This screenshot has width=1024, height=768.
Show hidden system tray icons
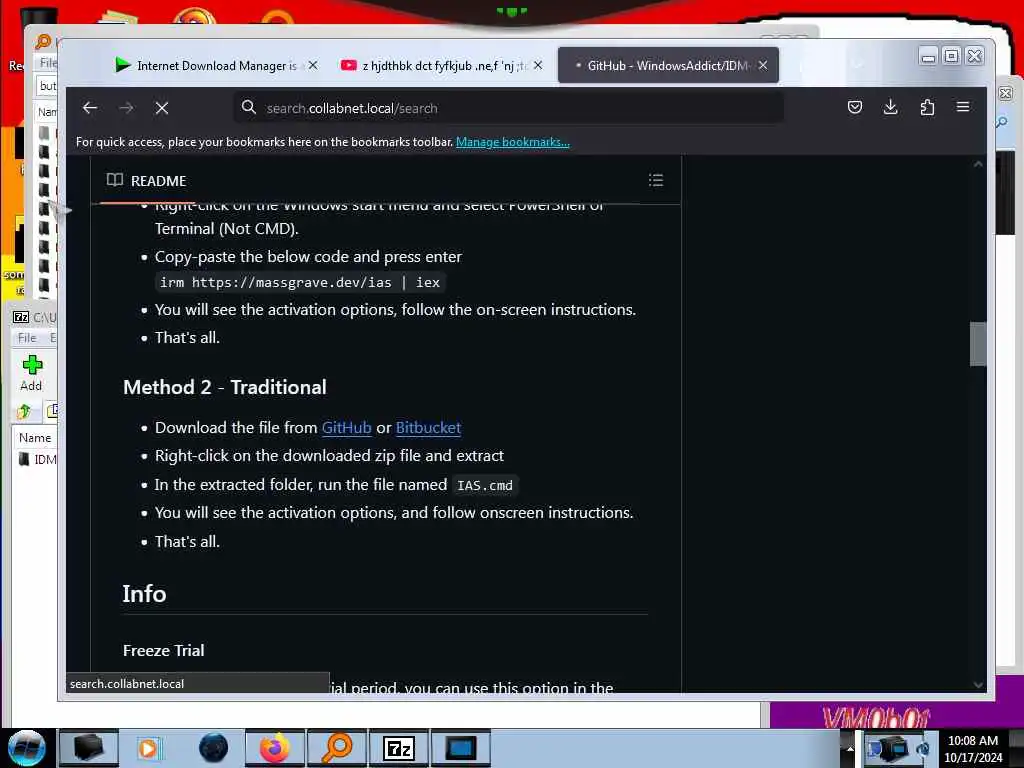850,748
